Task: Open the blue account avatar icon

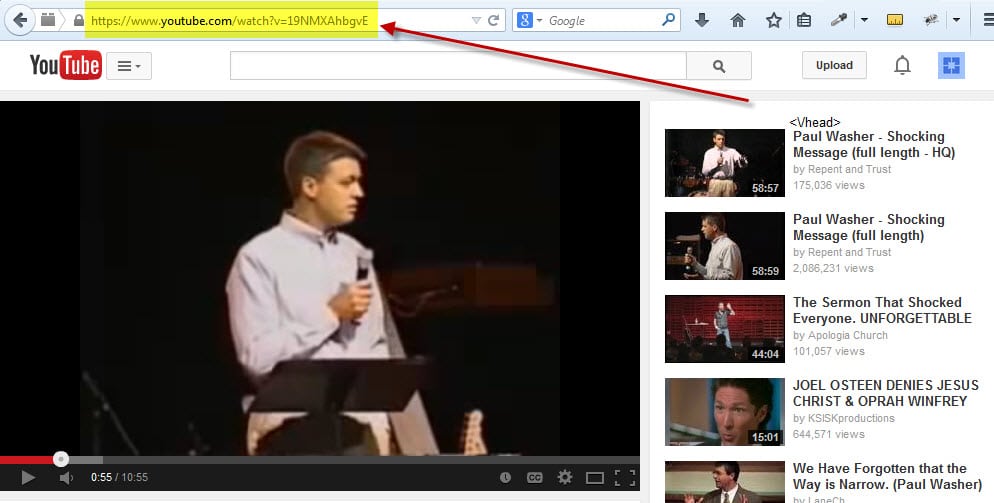Action: point(951,65)
